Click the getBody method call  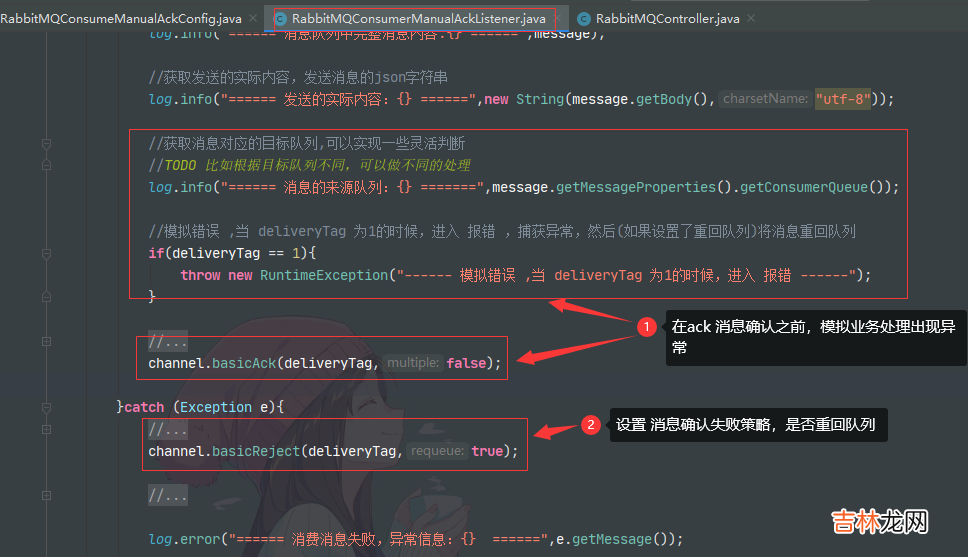664,99
